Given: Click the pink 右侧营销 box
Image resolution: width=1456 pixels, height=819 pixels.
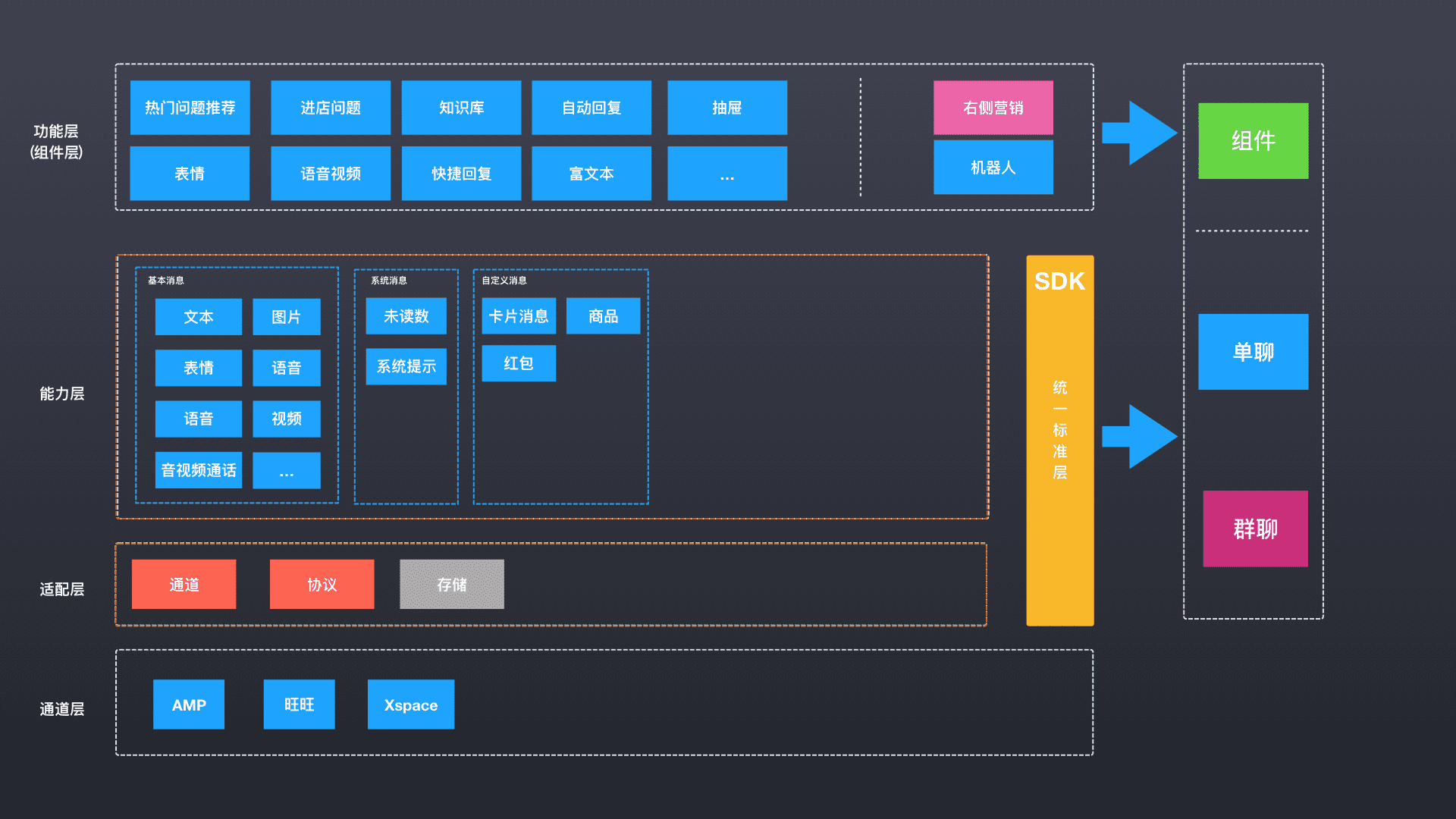Looking at the screenshot, I should click(x=993, y=108).
